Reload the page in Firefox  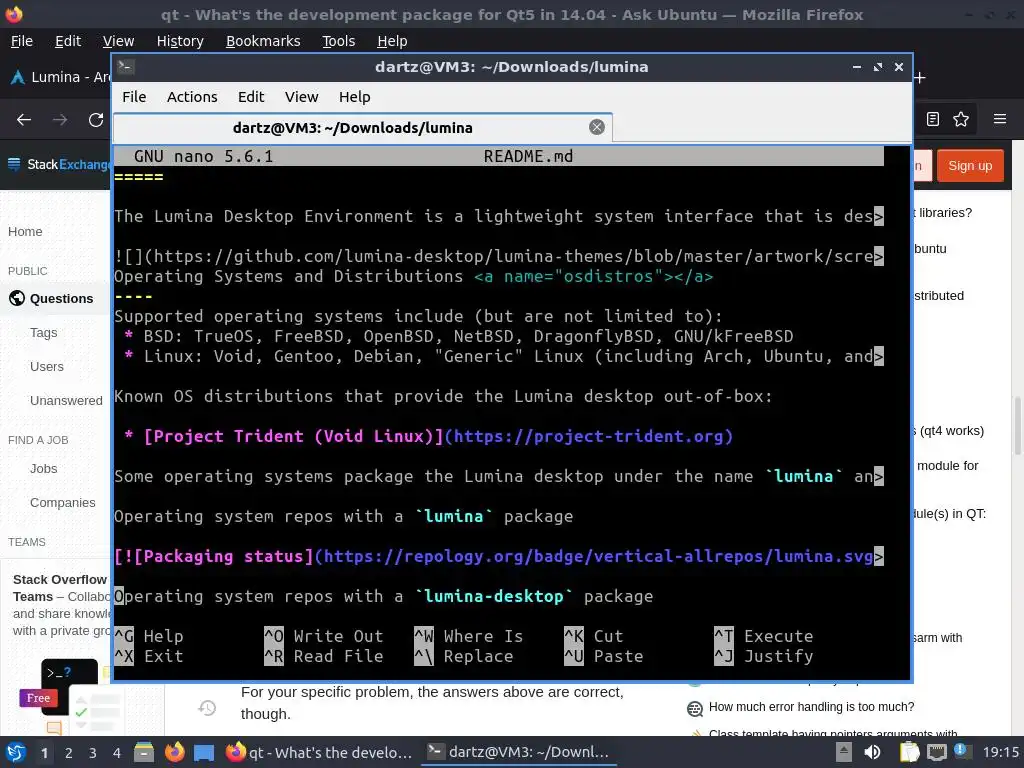96,120
